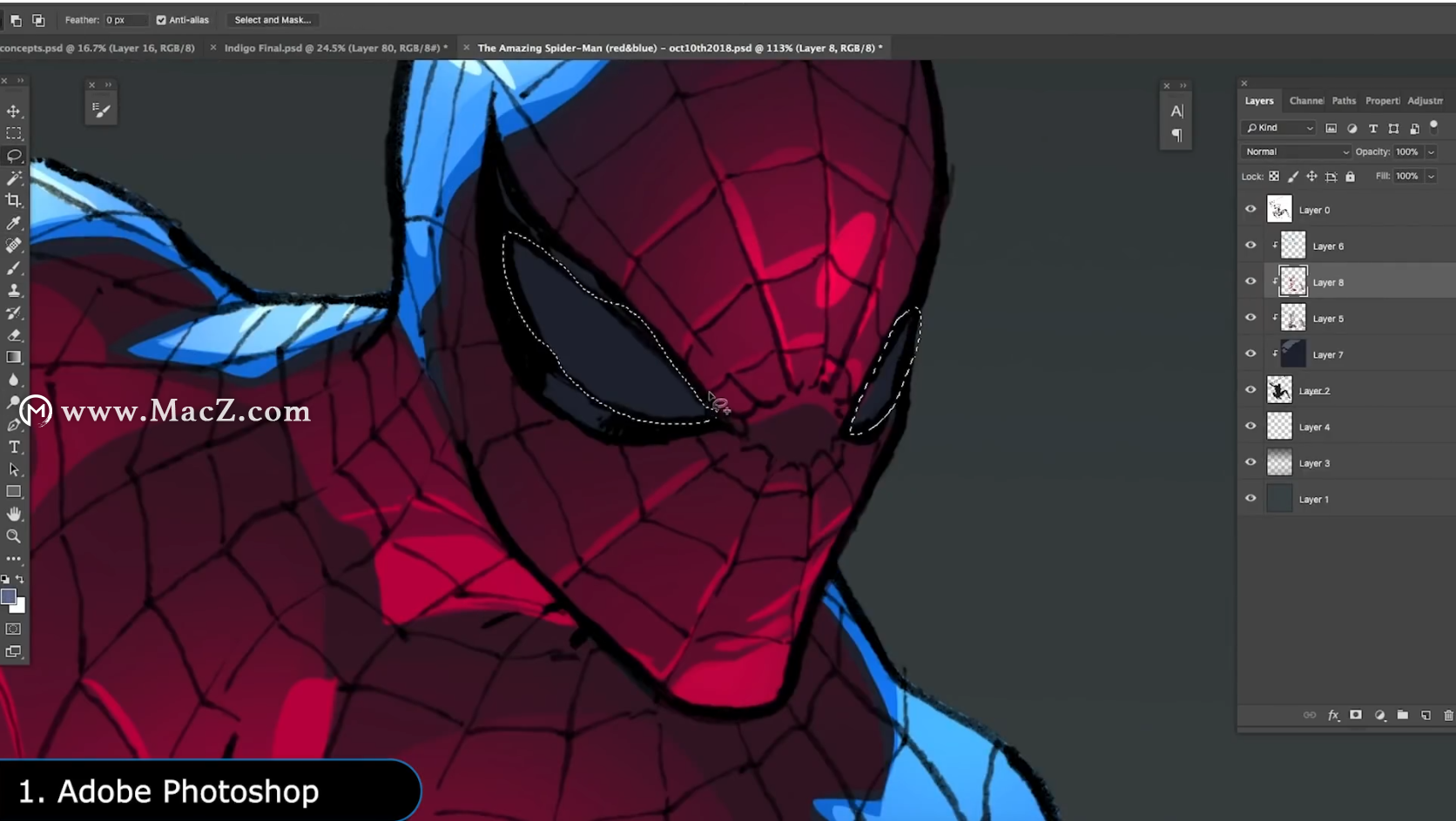1456x821 pixels.
Task: Select the Rectangle shape tool
Action: coord(14,491)
